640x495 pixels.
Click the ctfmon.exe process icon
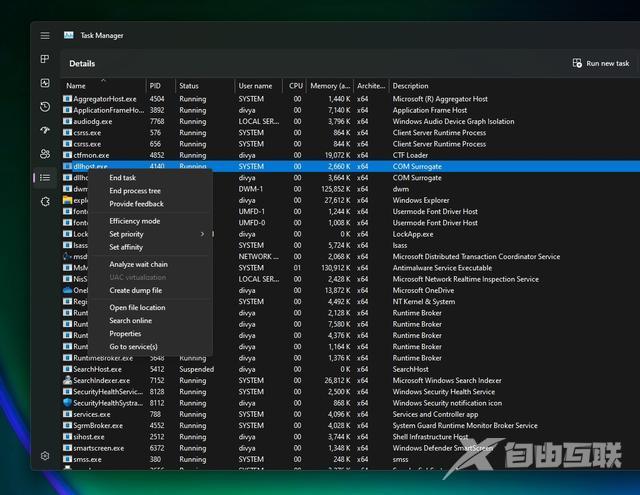point(67,155)
